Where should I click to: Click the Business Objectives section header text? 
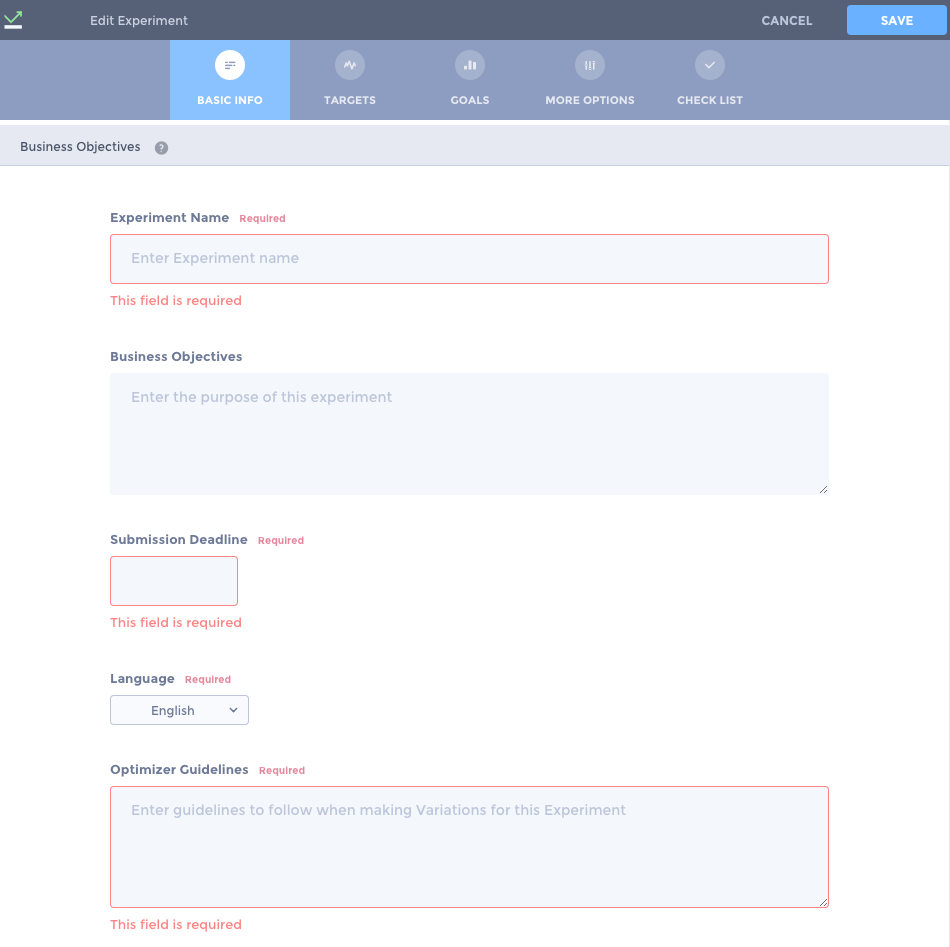click(x=80, y=147)
